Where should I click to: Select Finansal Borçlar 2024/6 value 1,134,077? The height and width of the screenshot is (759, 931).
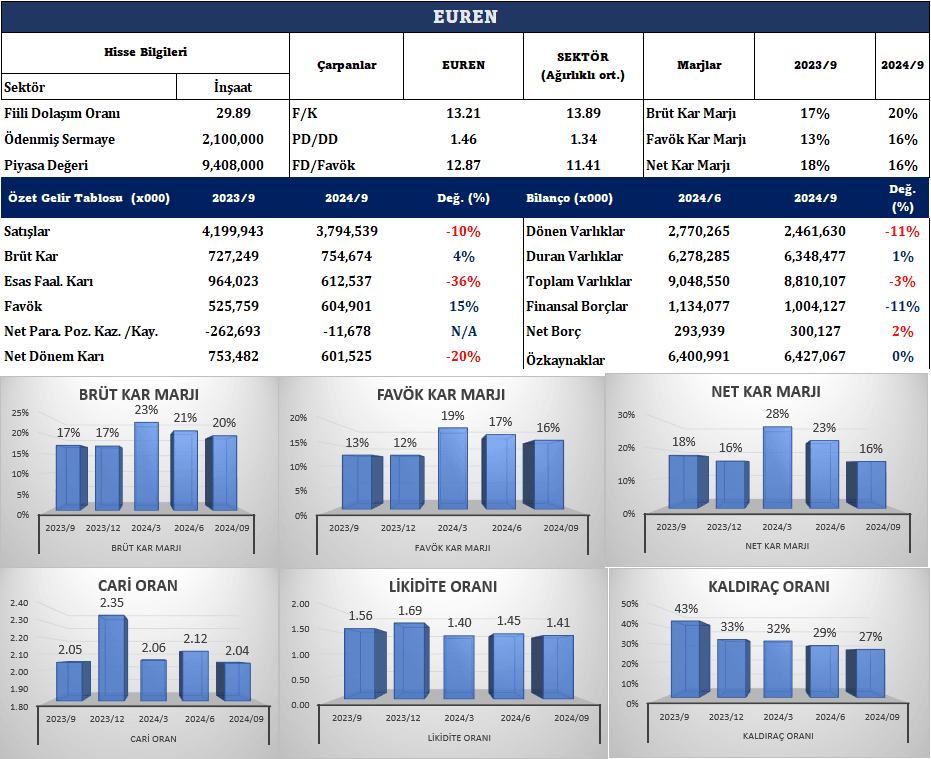699,306
